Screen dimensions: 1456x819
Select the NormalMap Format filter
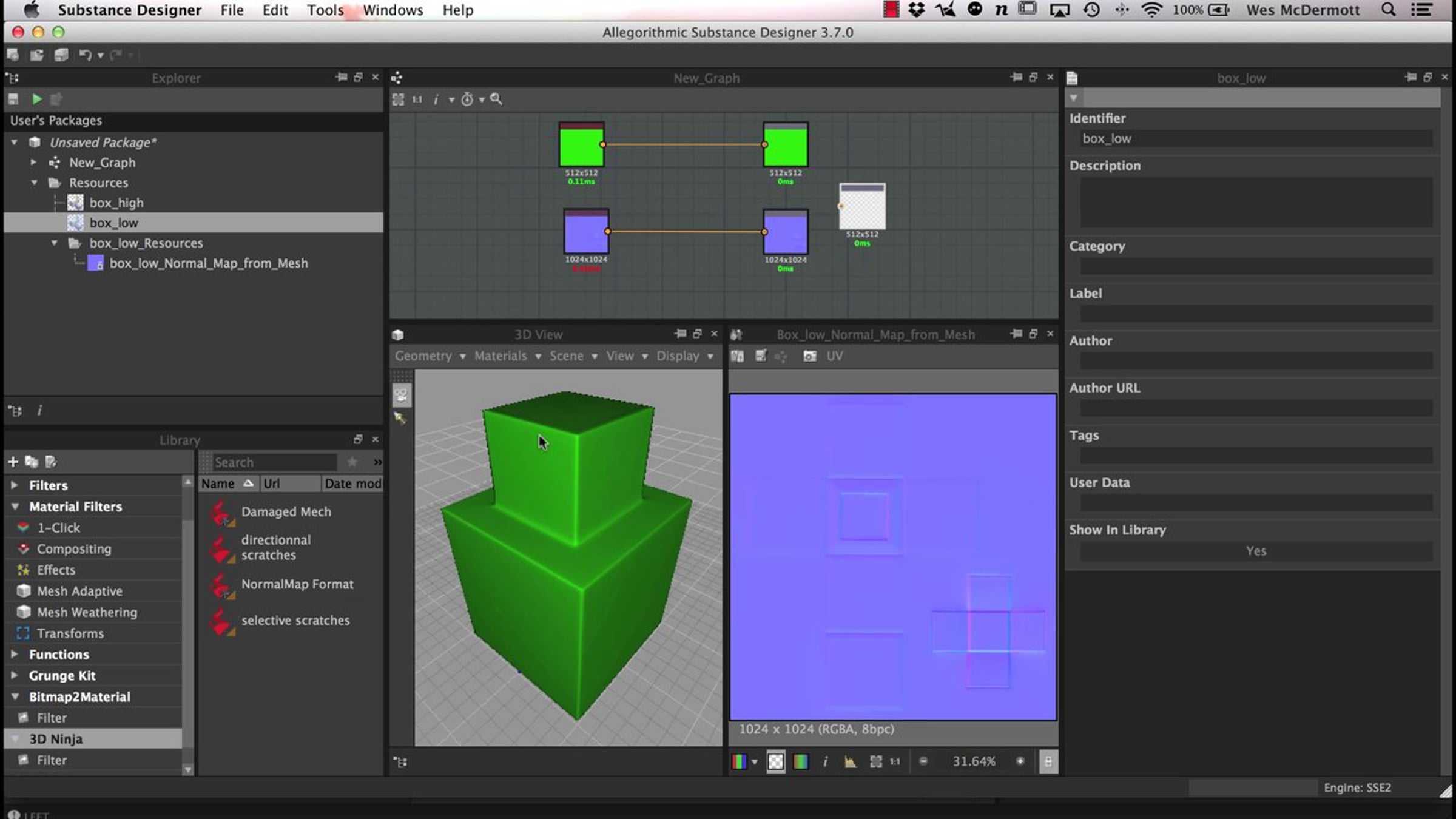click(297, 584)
